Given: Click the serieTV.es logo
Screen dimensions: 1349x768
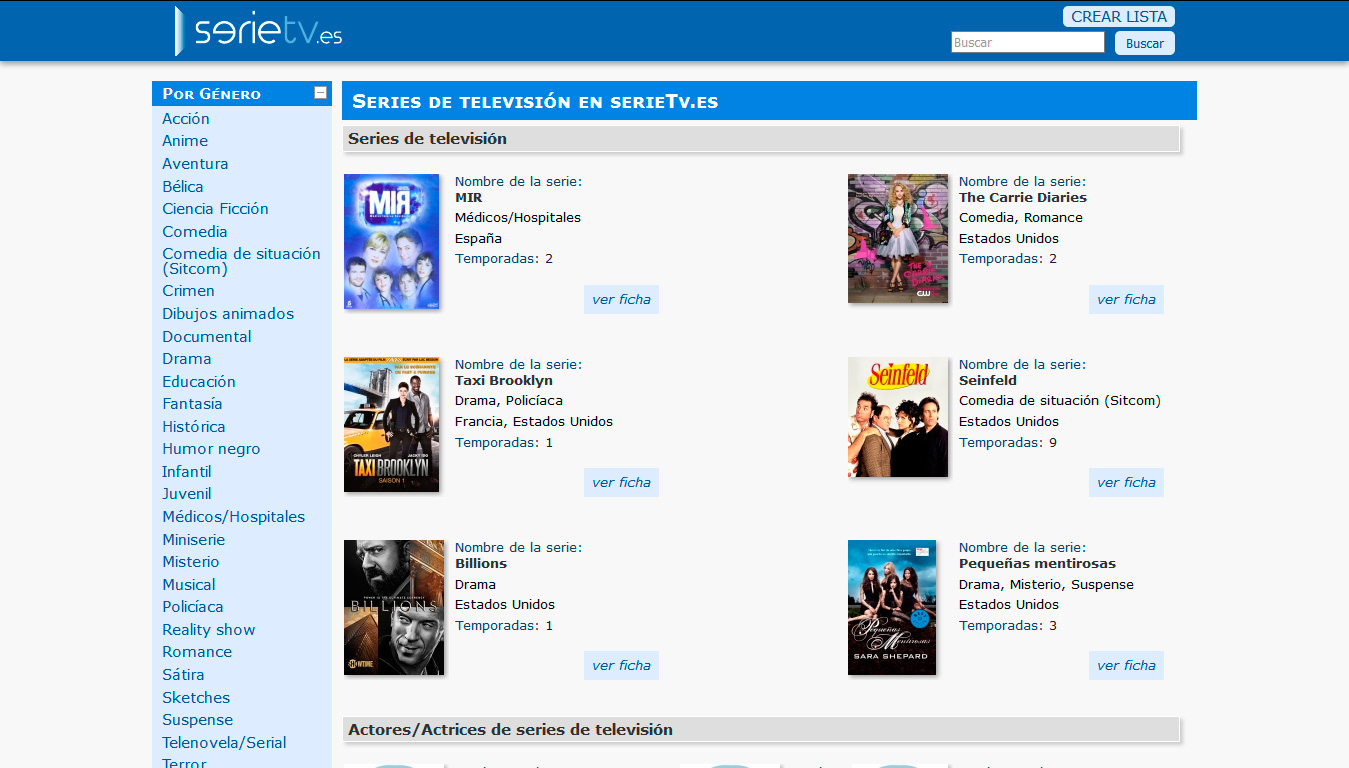Looking at the screenshot, I should pos(259,31).
